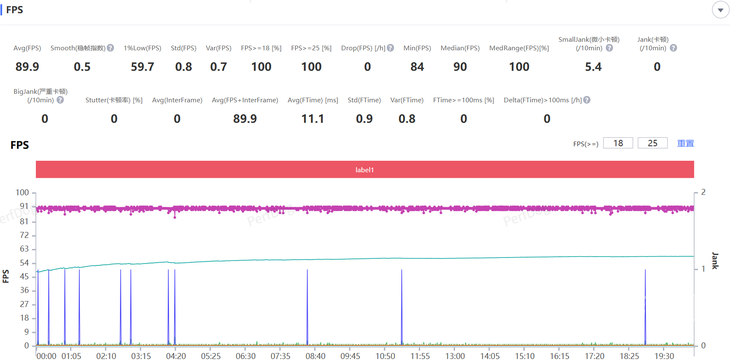This screenshot has width=730, height=362.
Task: Open help icon beside Drop(FPS) [/h]
Action: (391, 48)
